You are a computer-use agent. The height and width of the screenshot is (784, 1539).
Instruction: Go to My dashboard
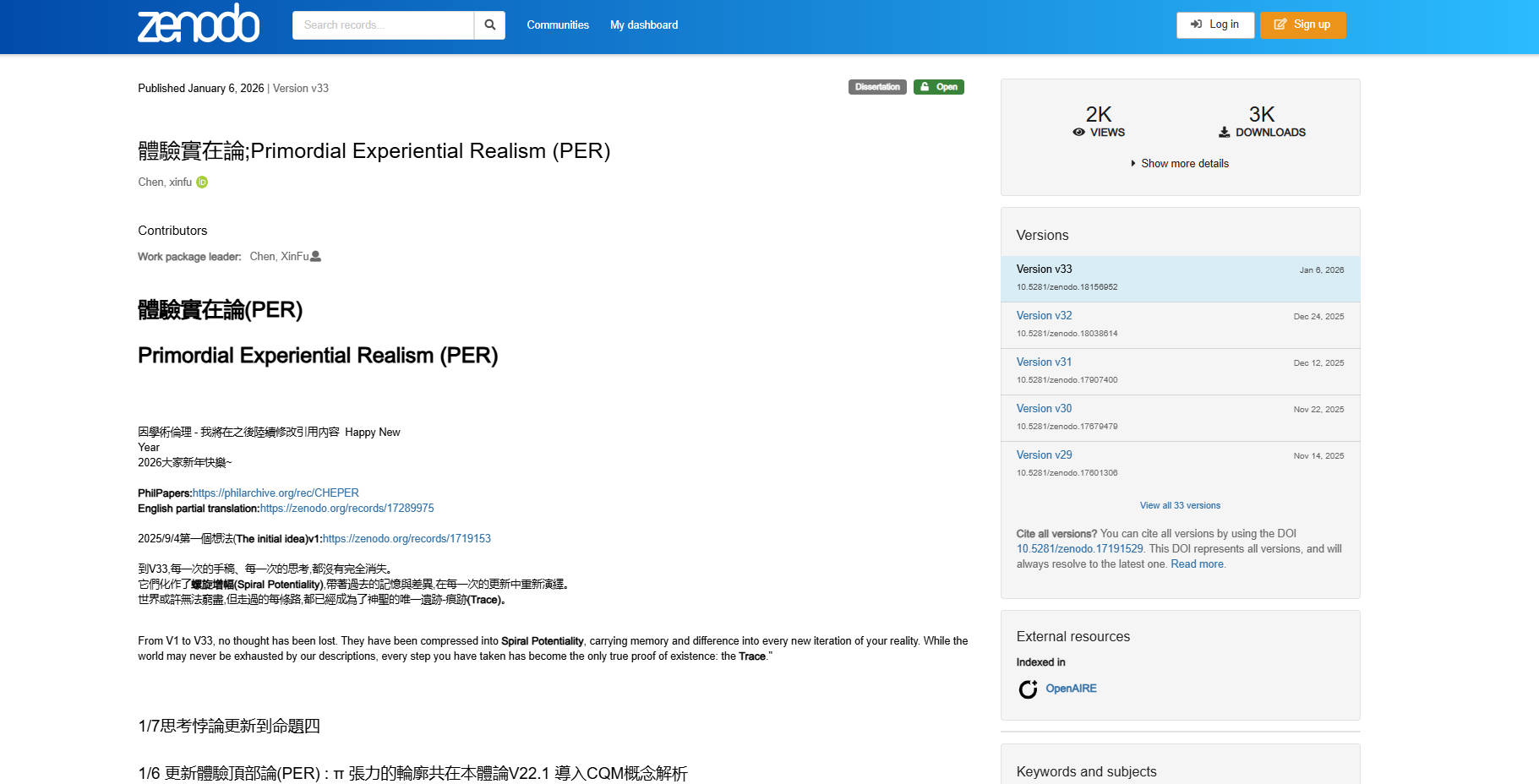point(644,25)
